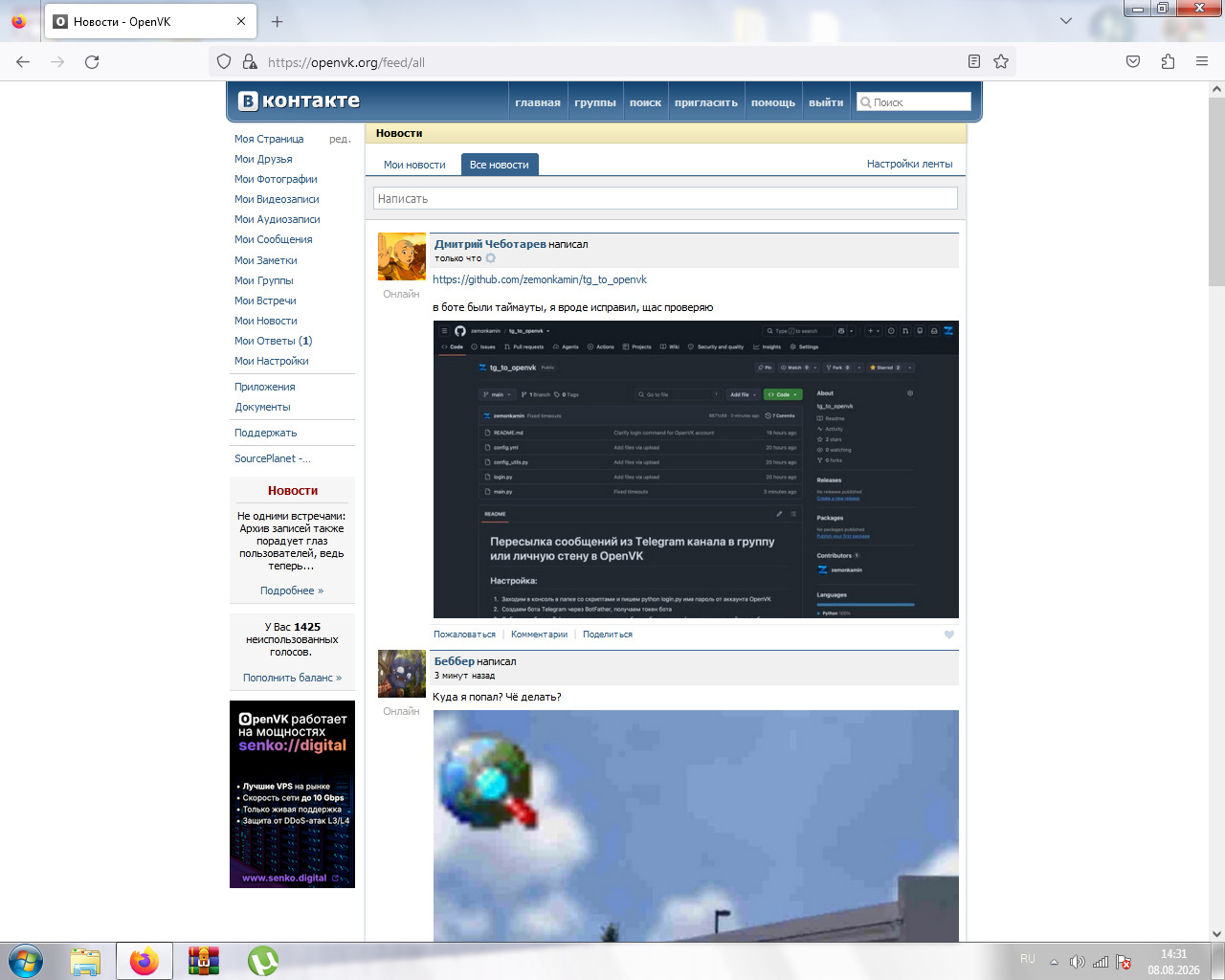
Task: Open Мои Ответы (1)
Action: [274, 341]
